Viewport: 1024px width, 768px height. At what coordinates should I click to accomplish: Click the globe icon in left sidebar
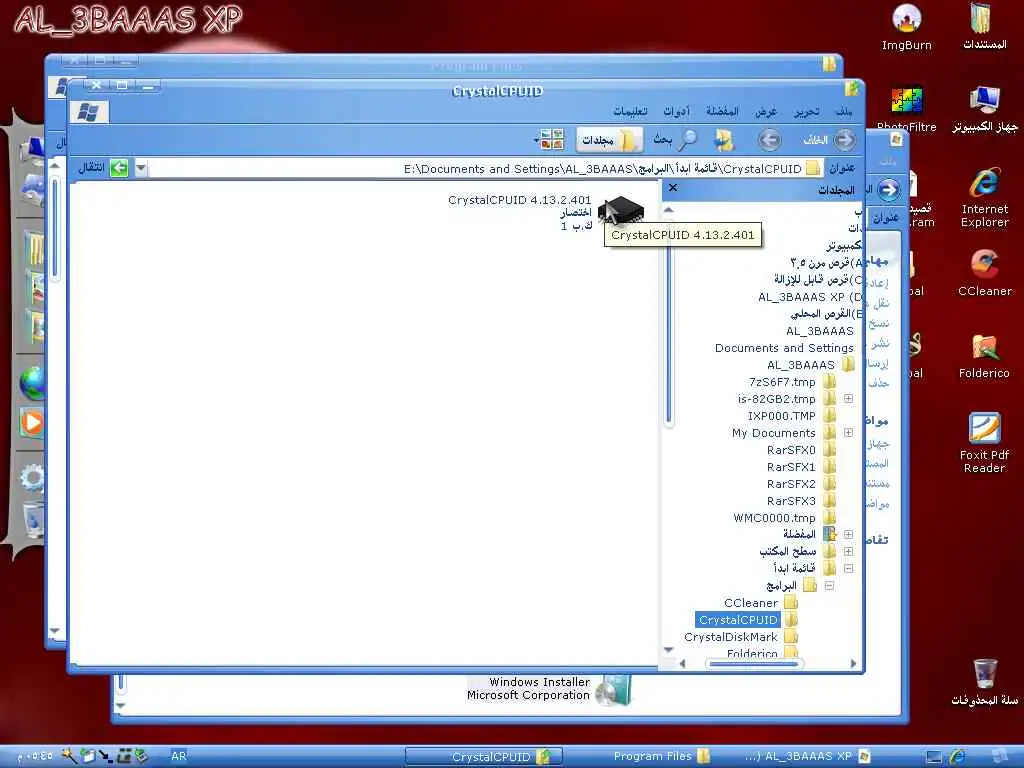[x=31, y=383]
